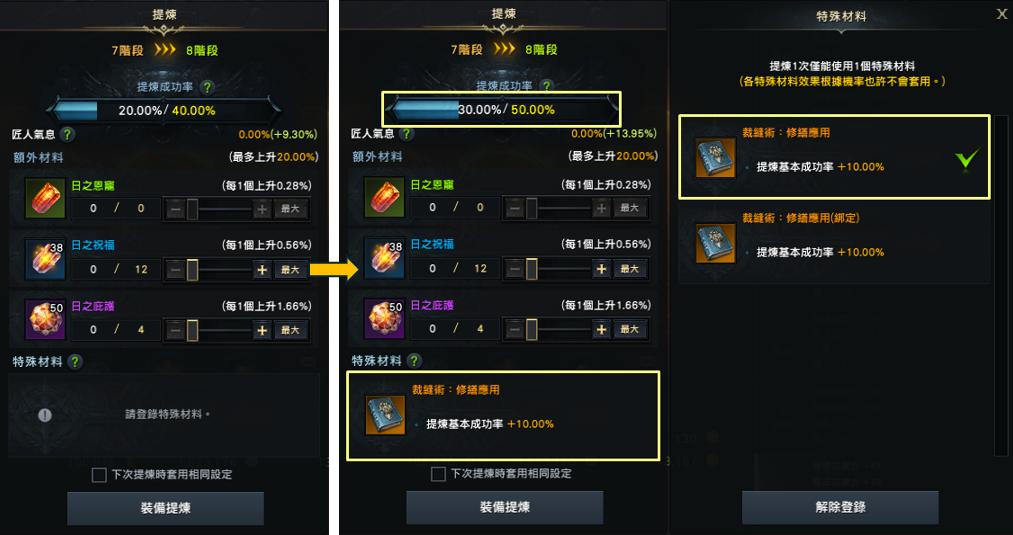
Task: Click the 日之祝福 slider handle in left panel
Action: [192, 269]
